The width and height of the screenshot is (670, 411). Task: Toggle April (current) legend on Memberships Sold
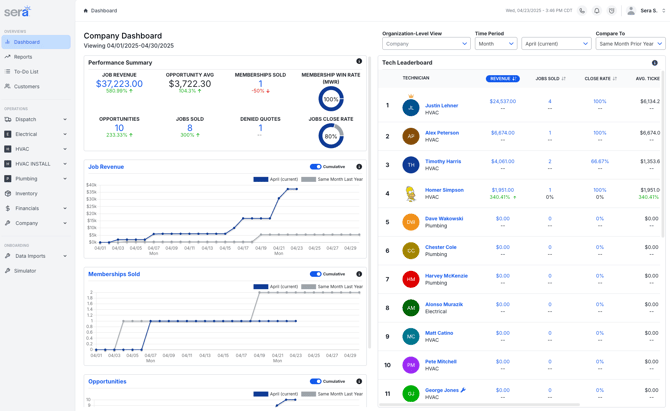[x=276, y=287]
